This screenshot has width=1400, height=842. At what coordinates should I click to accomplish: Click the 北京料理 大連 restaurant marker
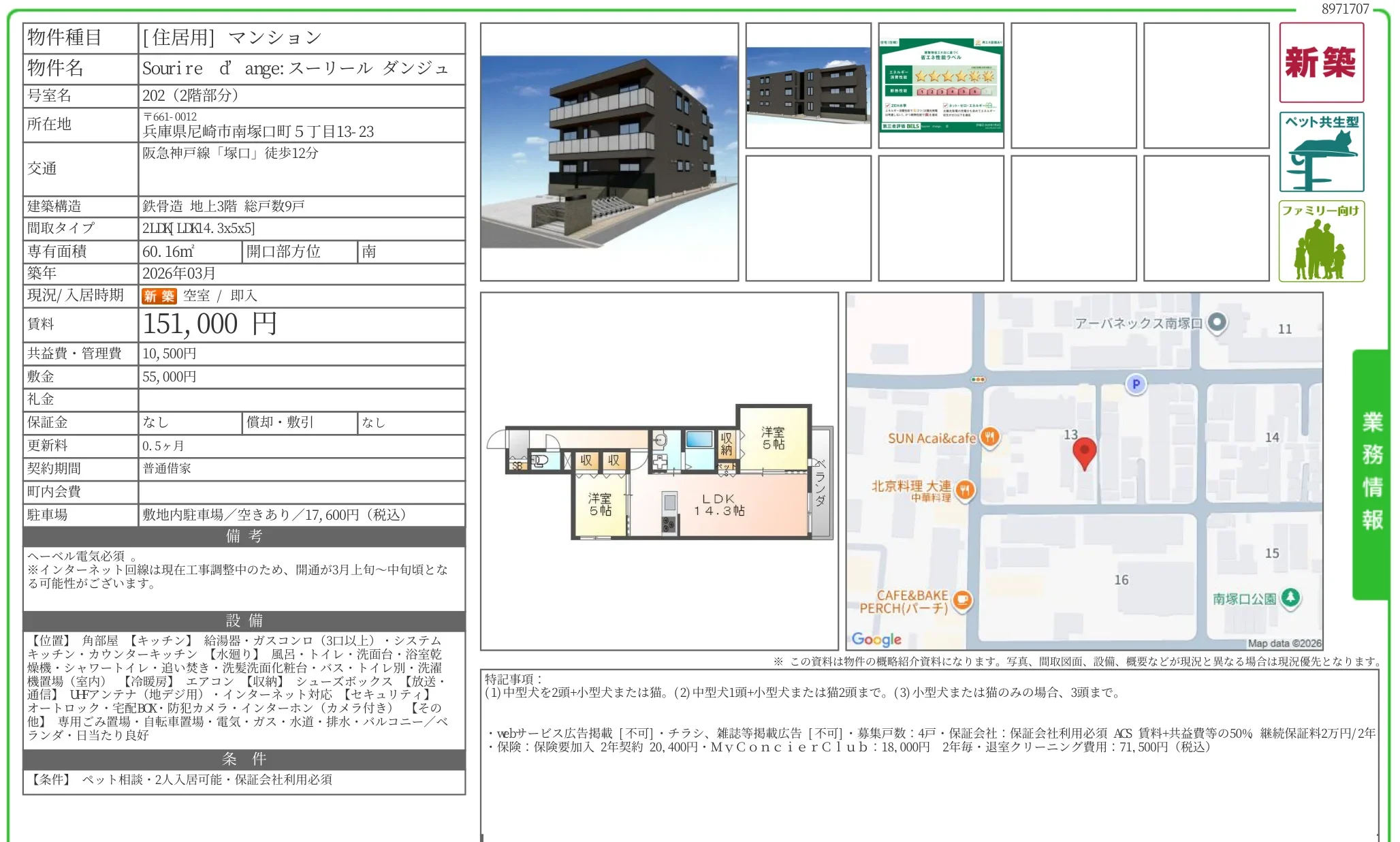[x=965, y=489]
